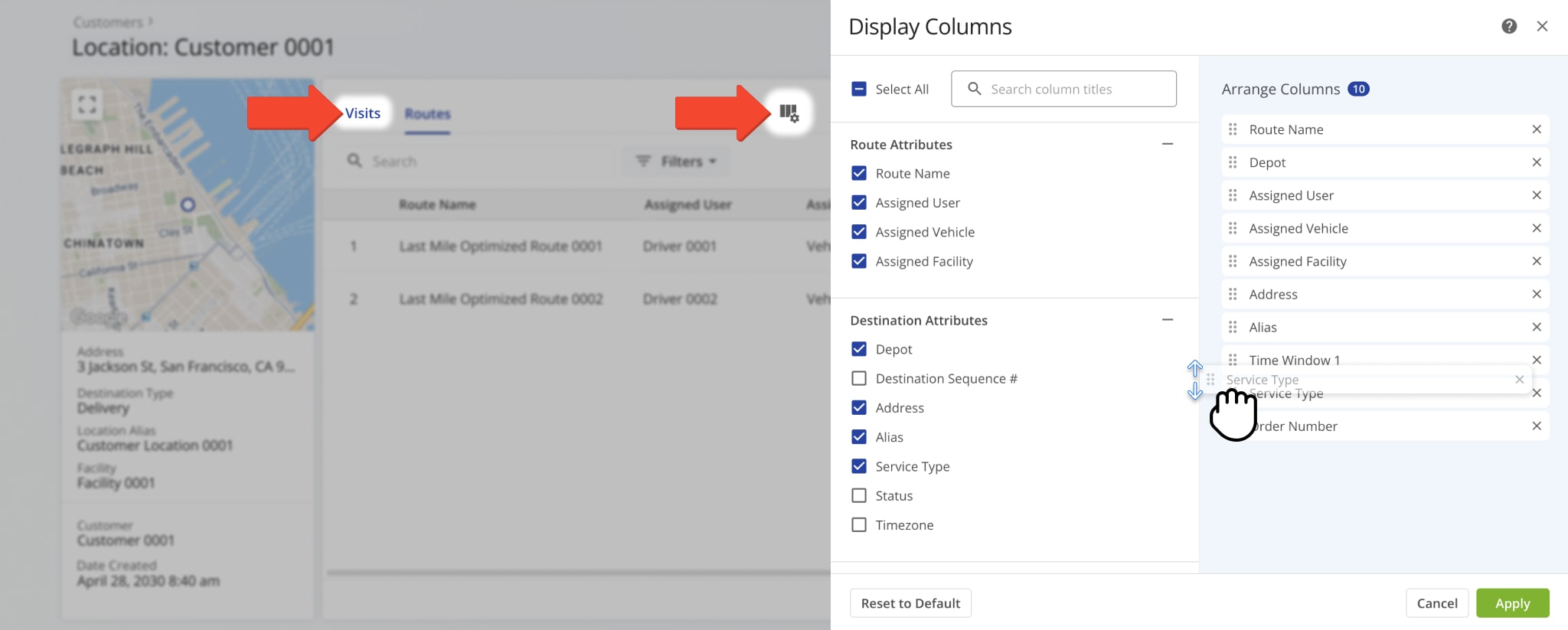This screenshot has height=630, width=1568.
Task: Expand the map to fullscreen
Action: pyautogui.click(x=87, y=104)
